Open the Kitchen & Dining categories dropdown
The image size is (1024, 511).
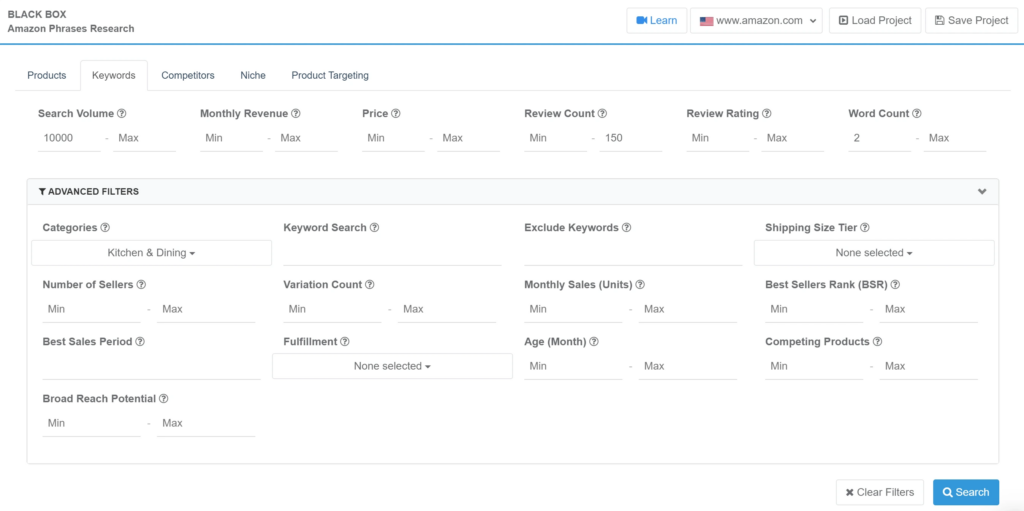pos(151,253)
